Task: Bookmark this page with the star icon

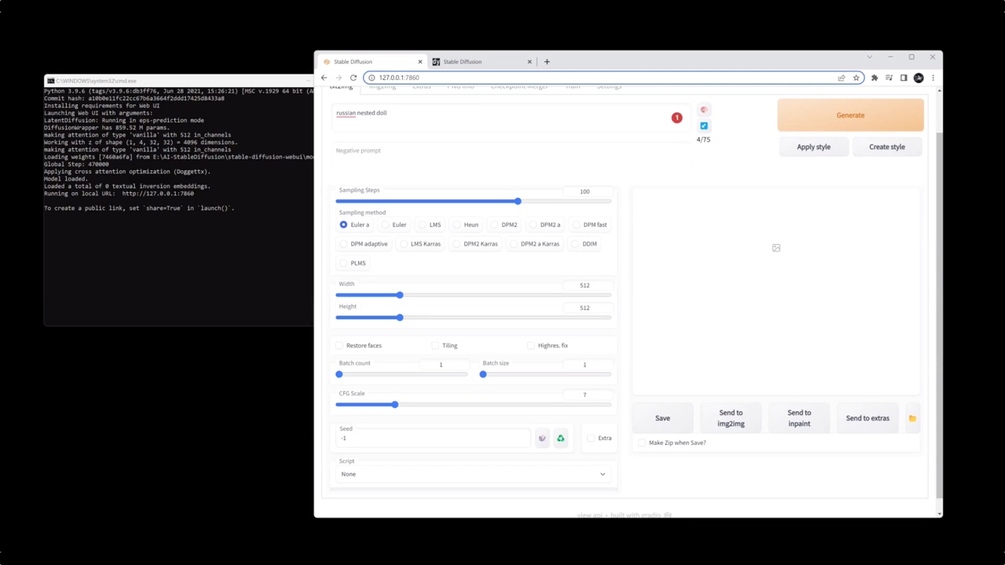Action: pyautogui.click(x=856, y=78)
